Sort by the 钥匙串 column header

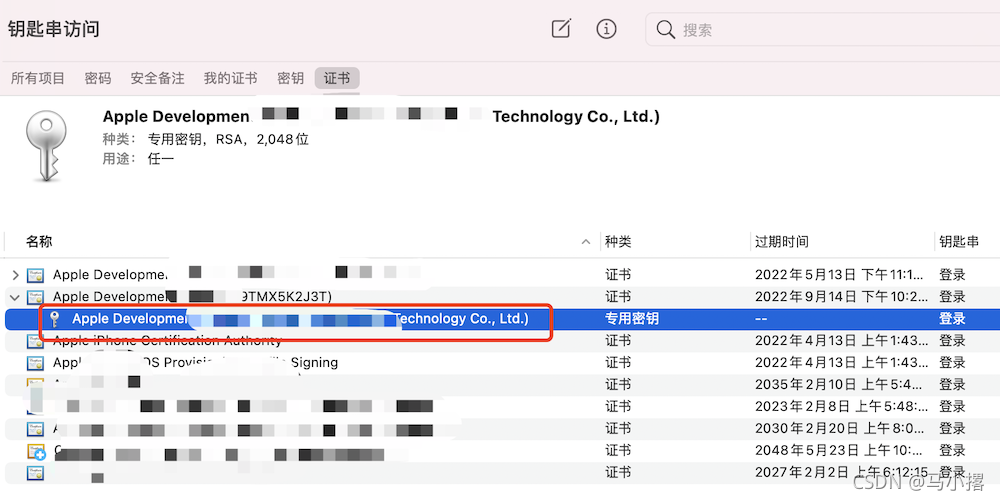click(959, 242)
